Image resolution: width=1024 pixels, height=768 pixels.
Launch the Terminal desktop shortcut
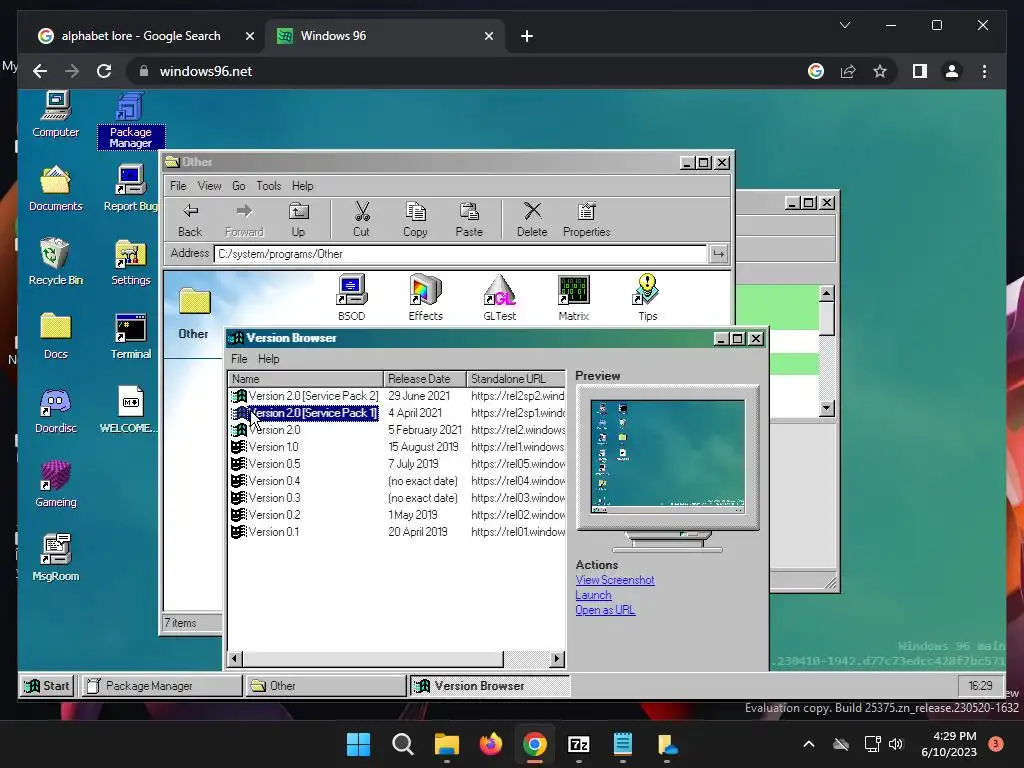click(x=131, y=336)
